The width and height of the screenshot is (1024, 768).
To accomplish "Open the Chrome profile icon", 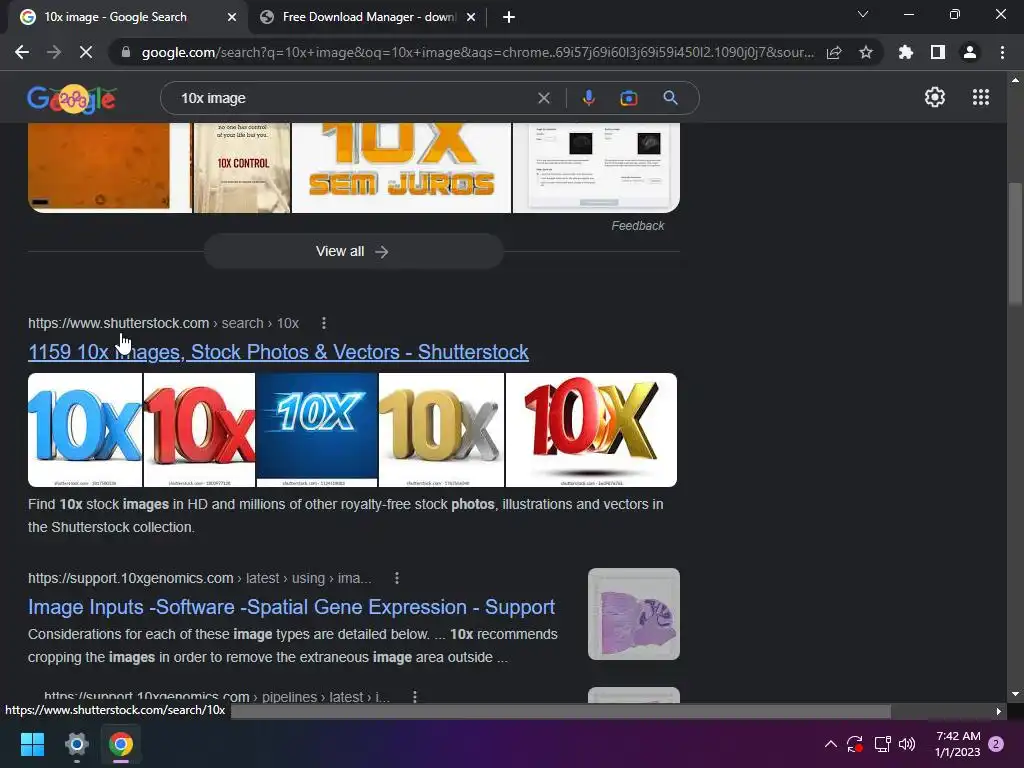I will pos(970,52).
